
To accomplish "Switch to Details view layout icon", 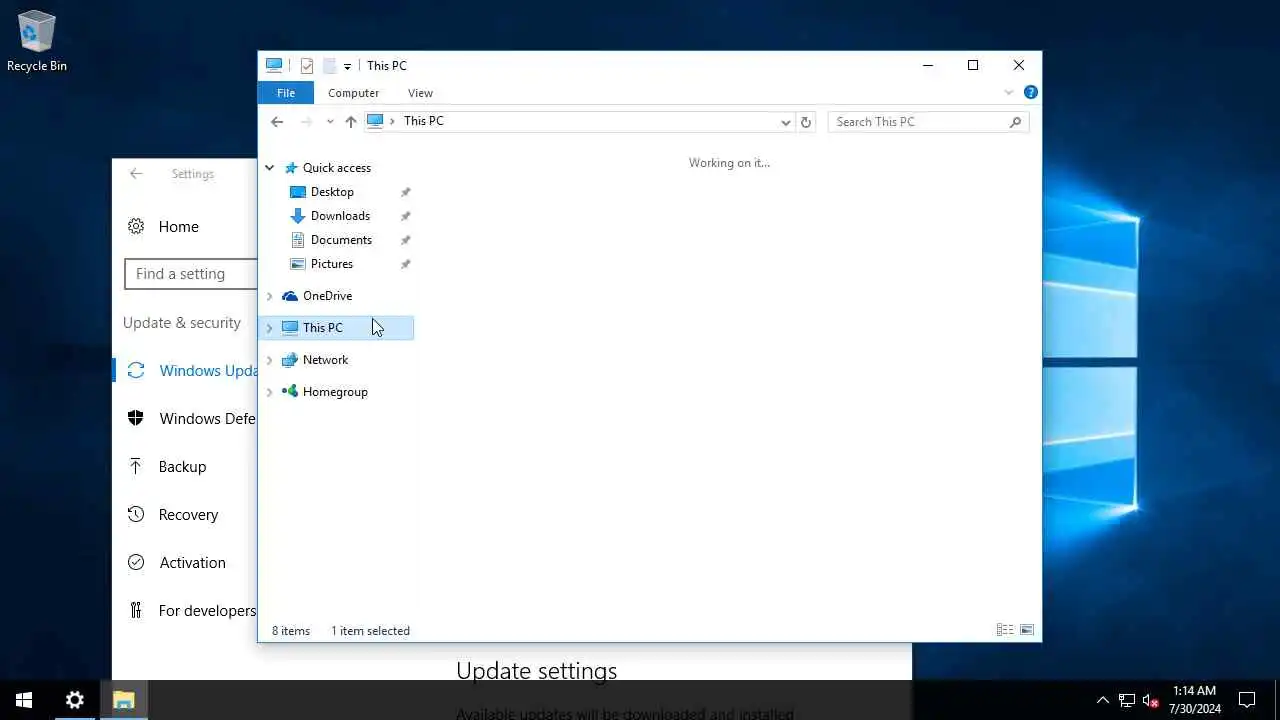I will click(x=1004, y=630).
